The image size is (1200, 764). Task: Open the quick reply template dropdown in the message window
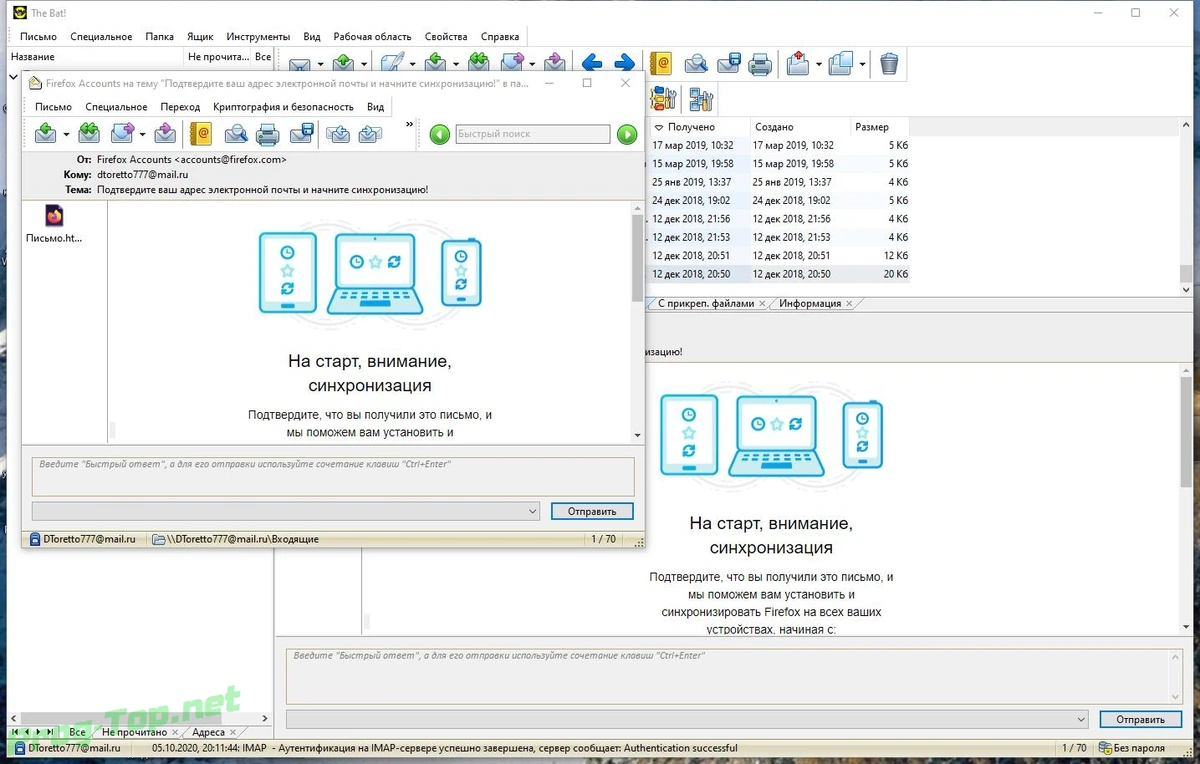pos(533,511)
